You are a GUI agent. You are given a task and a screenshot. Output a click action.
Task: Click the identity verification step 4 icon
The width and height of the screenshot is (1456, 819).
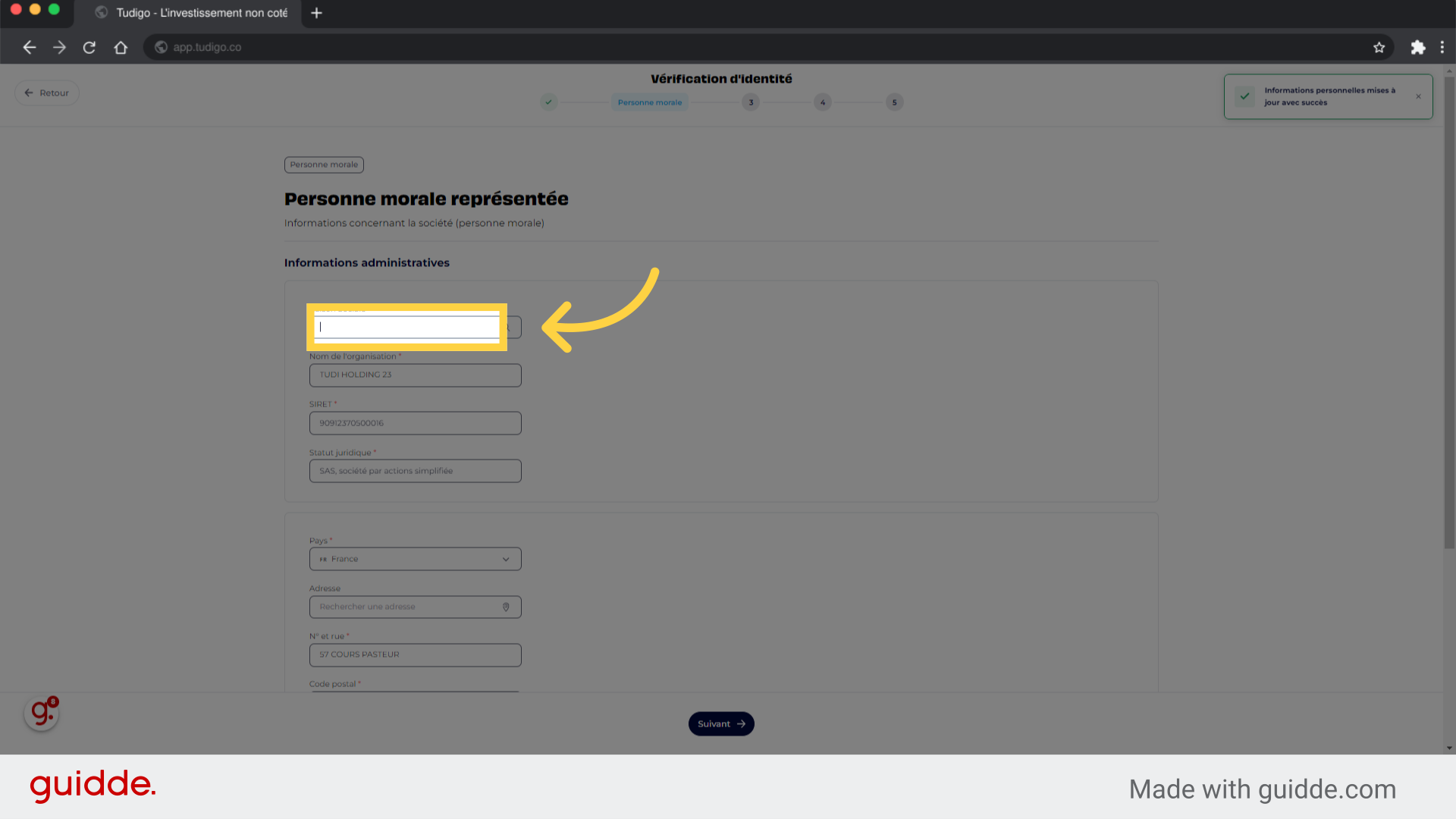[x=823, y=101]
